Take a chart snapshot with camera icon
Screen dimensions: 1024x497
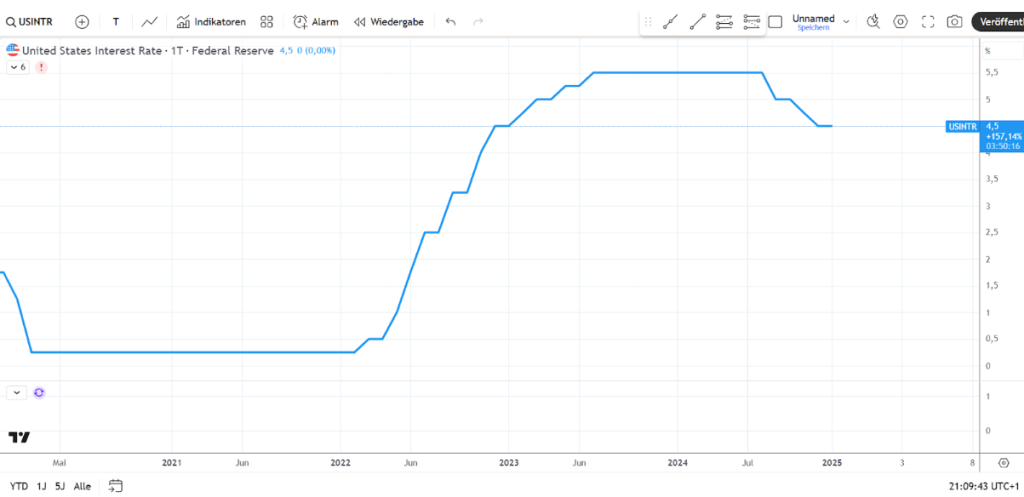(955, 21)
